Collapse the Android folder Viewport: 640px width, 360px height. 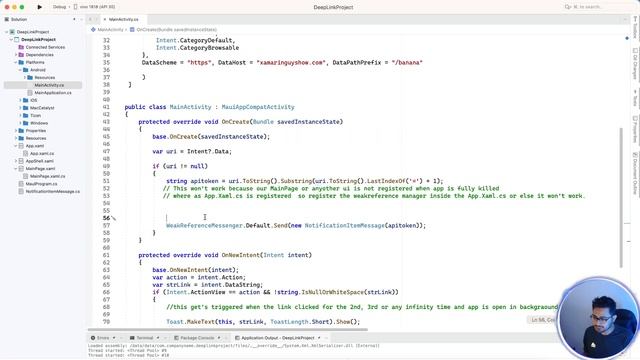coord(20,70)
